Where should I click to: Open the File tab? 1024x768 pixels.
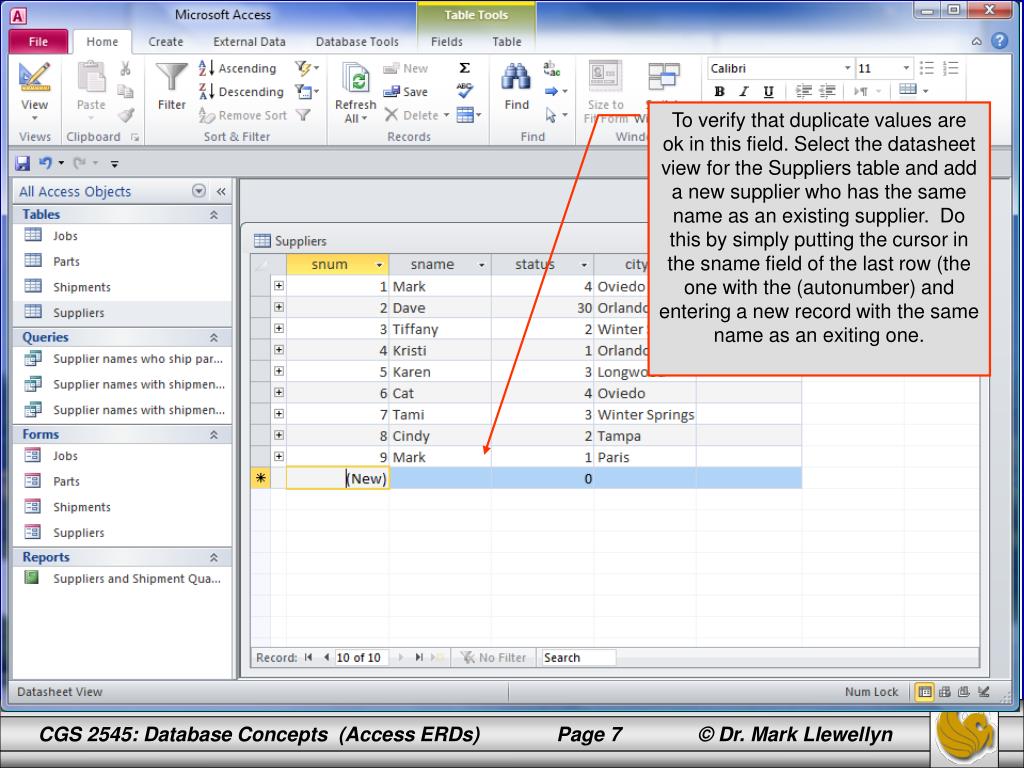(39, 41)
